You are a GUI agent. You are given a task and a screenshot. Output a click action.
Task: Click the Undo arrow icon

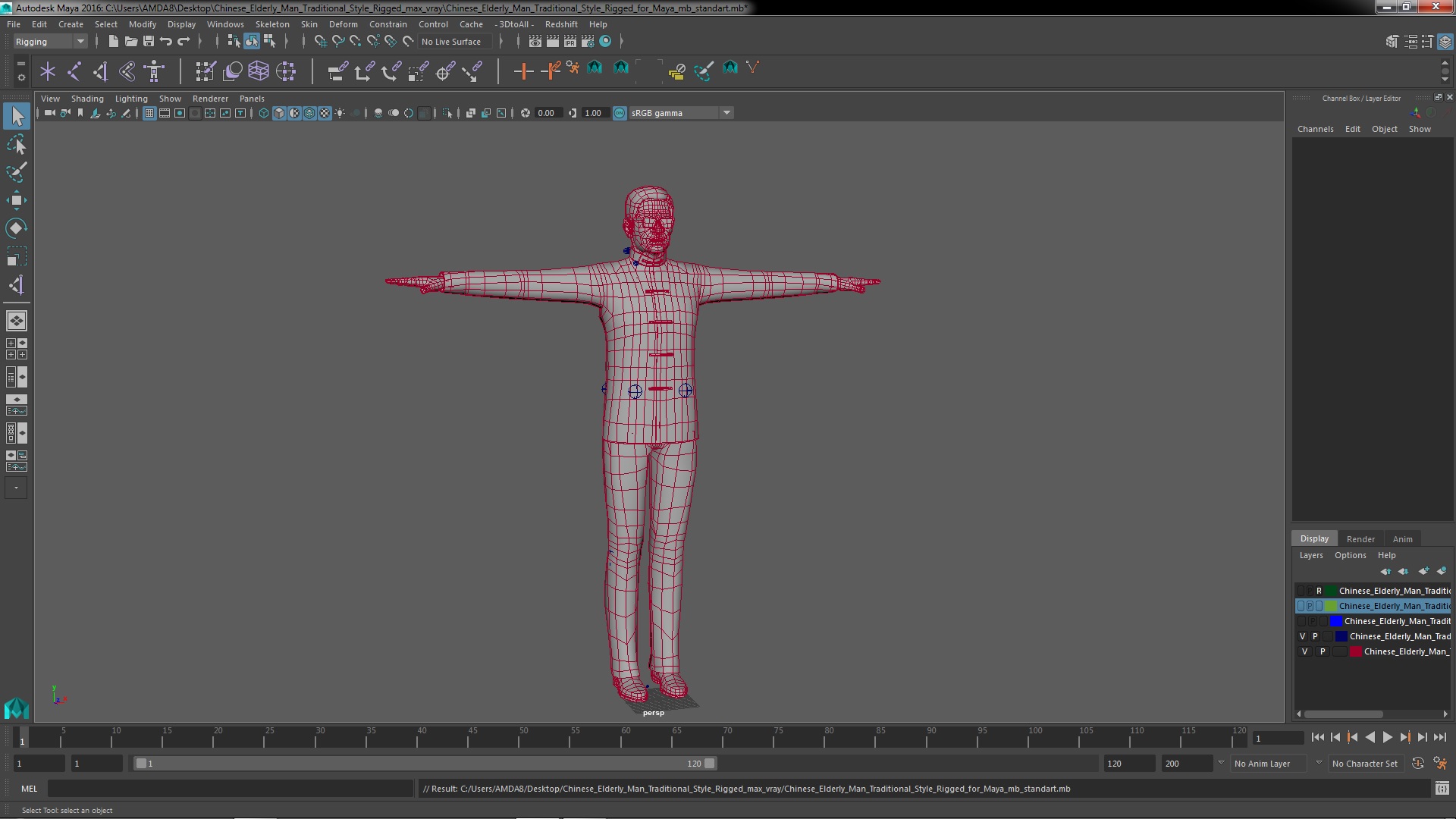pyautogui.click(x=166, y=41)
